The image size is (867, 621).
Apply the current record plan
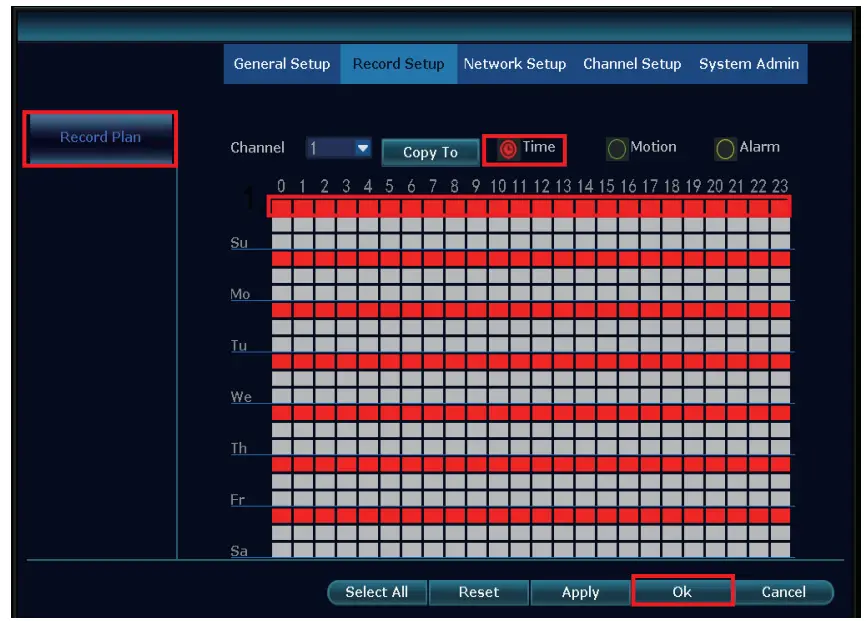pos(580,591)
